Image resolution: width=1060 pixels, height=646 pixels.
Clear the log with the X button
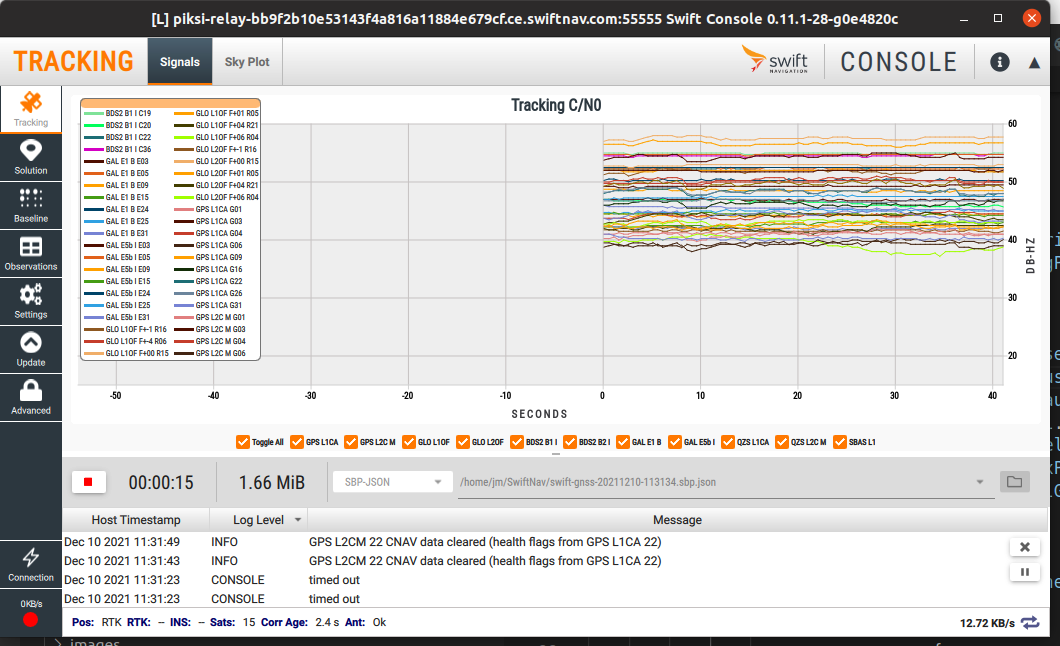(x=1025, y=547)
